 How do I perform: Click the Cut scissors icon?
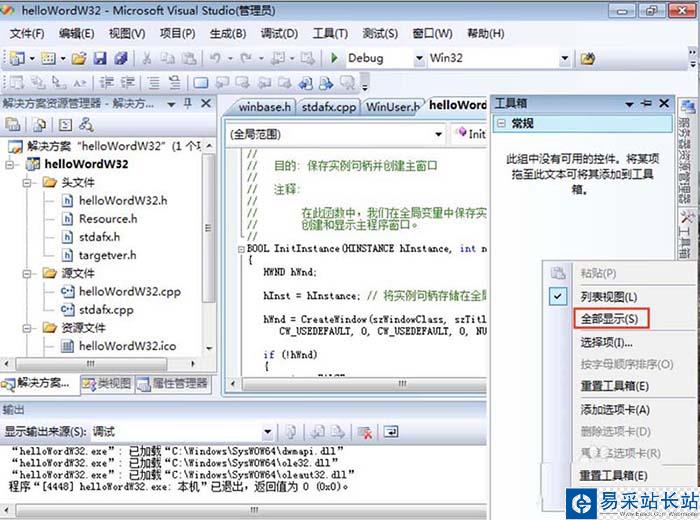[147, 58]
